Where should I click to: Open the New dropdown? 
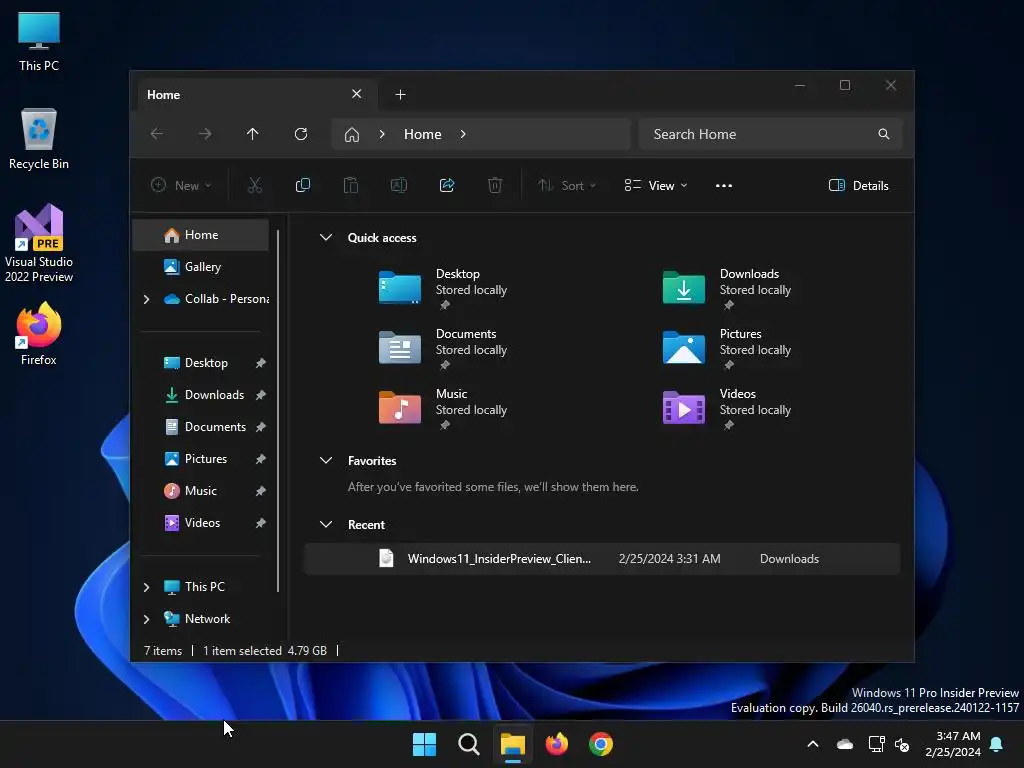coord(181,185)
